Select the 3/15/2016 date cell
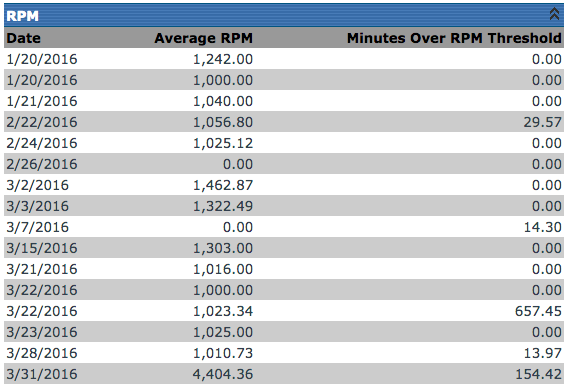The height and width of the screenshot is (390, 566). pos(42,248)
